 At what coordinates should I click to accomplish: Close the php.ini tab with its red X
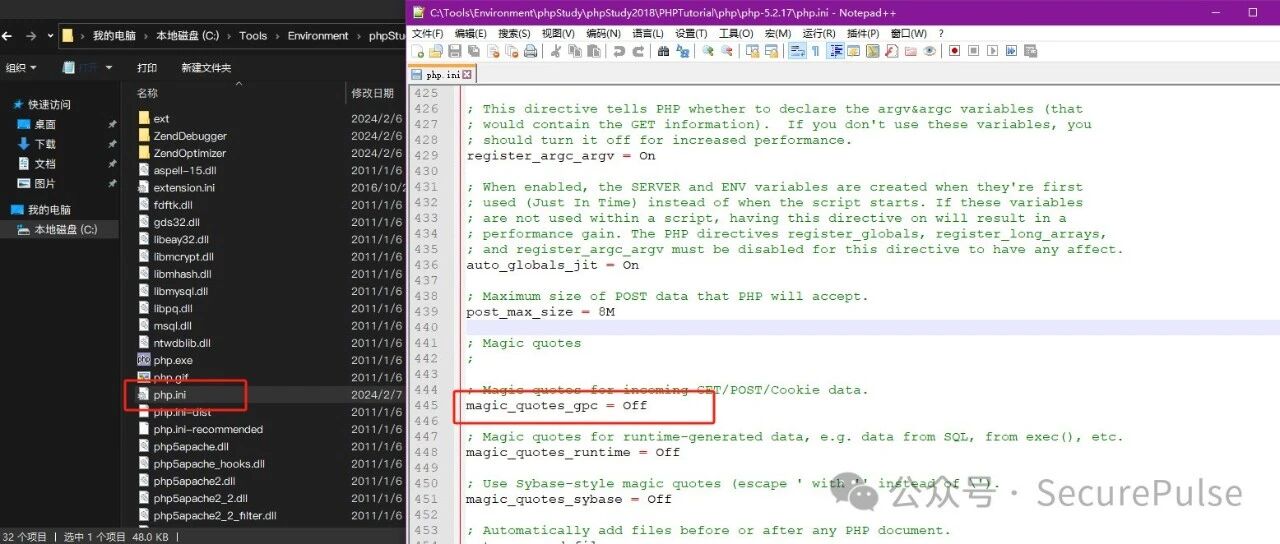point(467,75)
